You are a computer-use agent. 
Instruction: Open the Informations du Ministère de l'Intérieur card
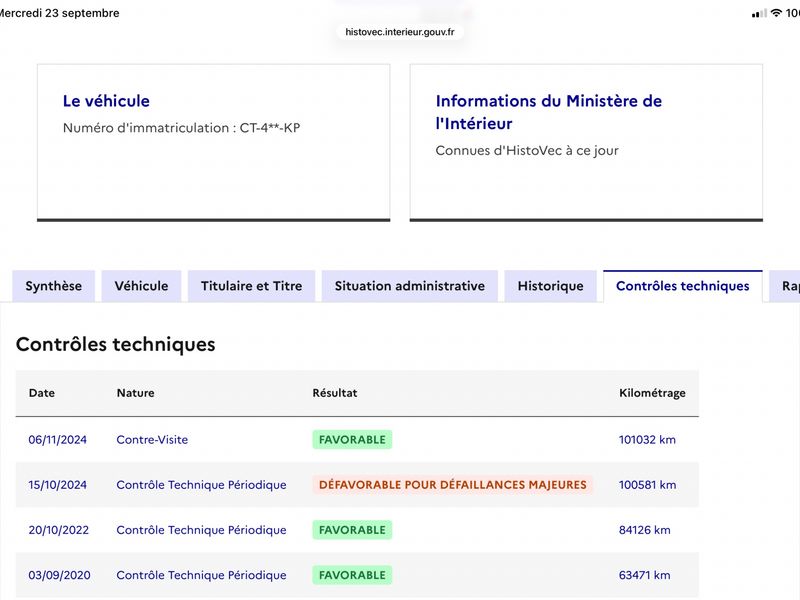tap(586, 142)
